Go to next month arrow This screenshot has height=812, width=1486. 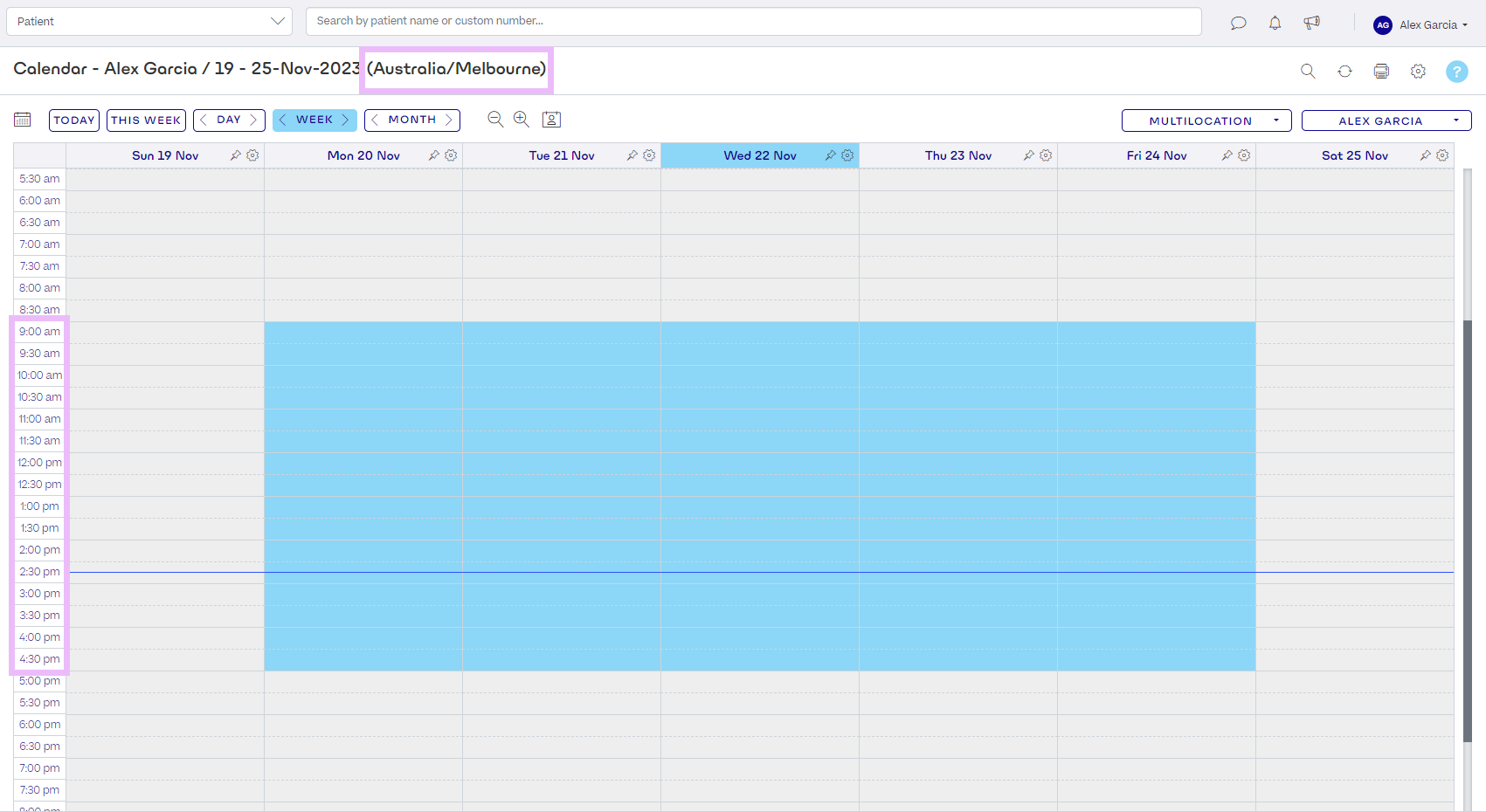tap(448, 120)
